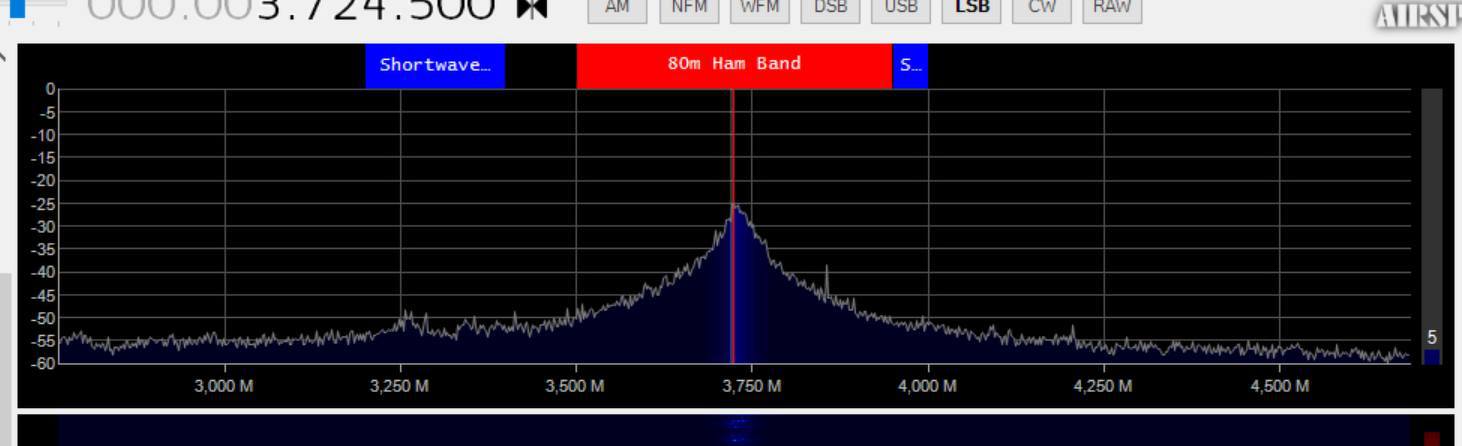Image resolution: width=1462 pixels, height=446 pixels.
Task: Switch to USB mode
Action: [901, 9]
